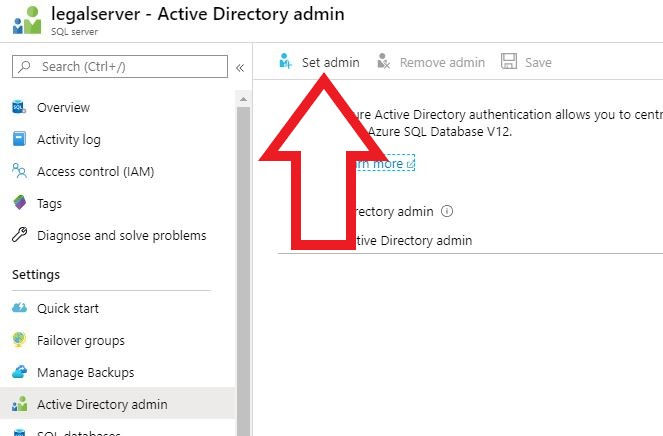663x436 pixels.
Task: Open the Tags menu item
Action: click(x=118, y=203)
